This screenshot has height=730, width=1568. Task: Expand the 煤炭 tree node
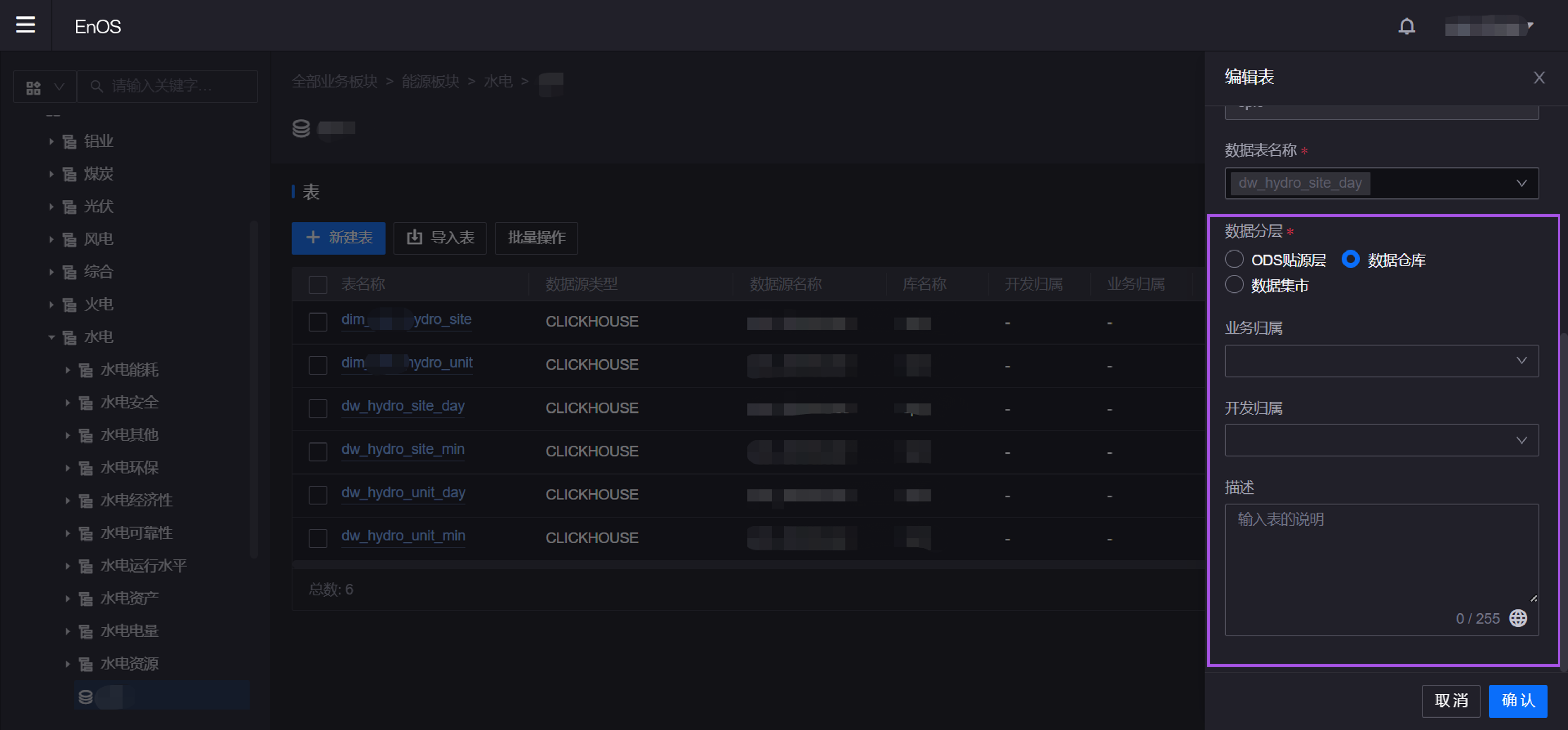(x=51, y=175)
